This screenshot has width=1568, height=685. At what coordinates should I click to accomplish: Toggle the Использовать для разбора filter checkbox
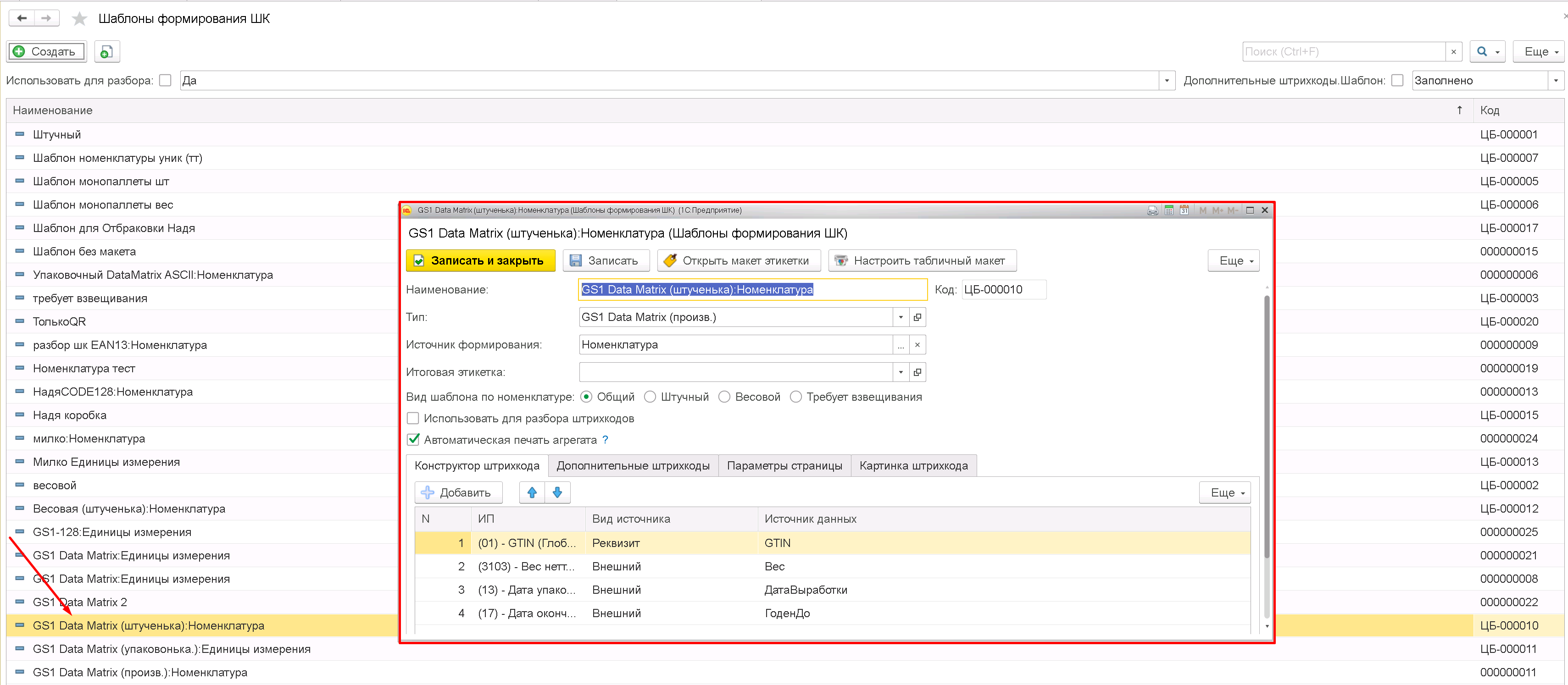[x=165, y=80]
